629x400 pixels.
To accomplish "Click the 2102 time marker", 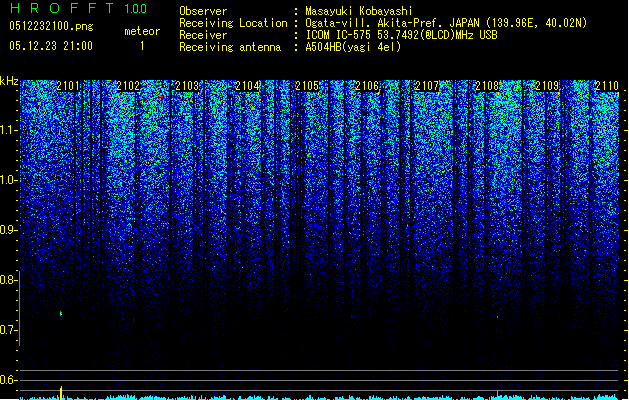I will [128, 86].
